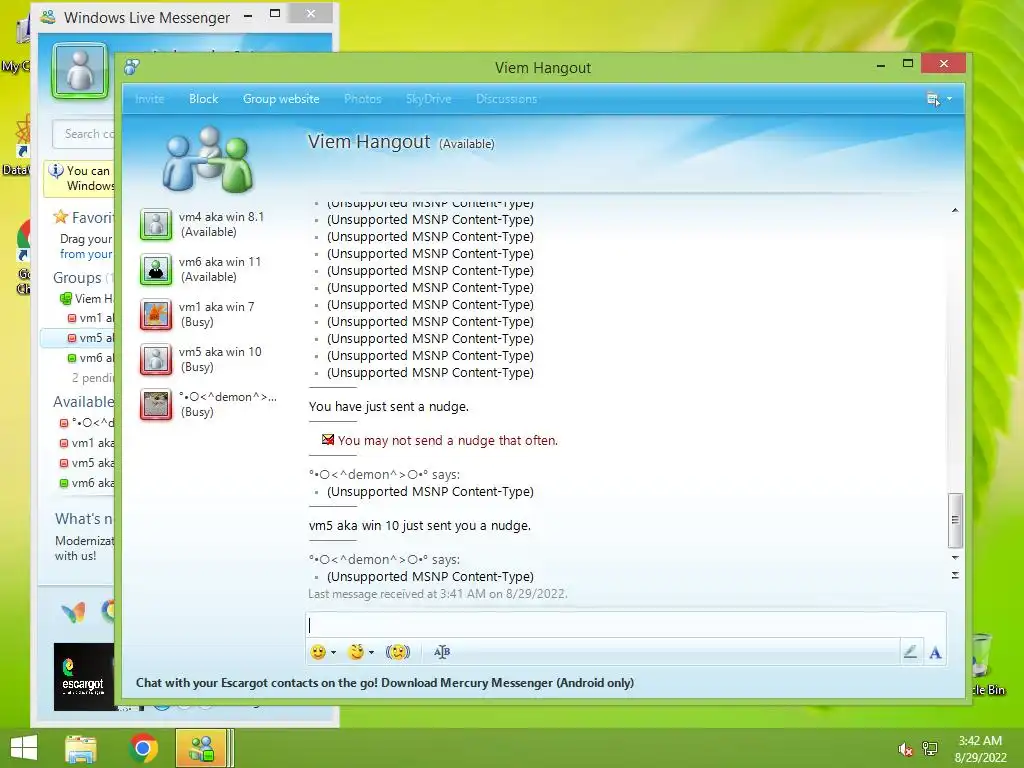Click Invite in conversation toolbar
1024x768 pixels.
click(x=150, y=99)
